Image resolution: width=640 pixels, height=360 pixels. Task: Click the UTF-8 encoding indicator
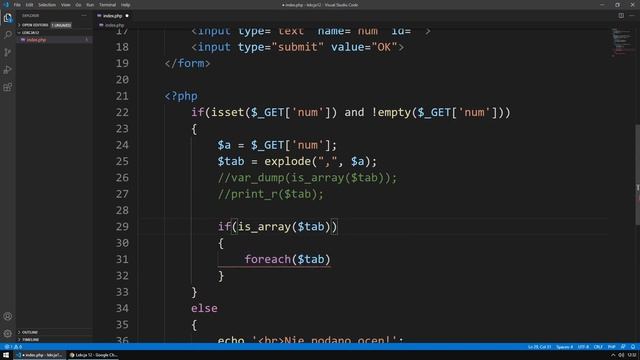pos(583,347)
